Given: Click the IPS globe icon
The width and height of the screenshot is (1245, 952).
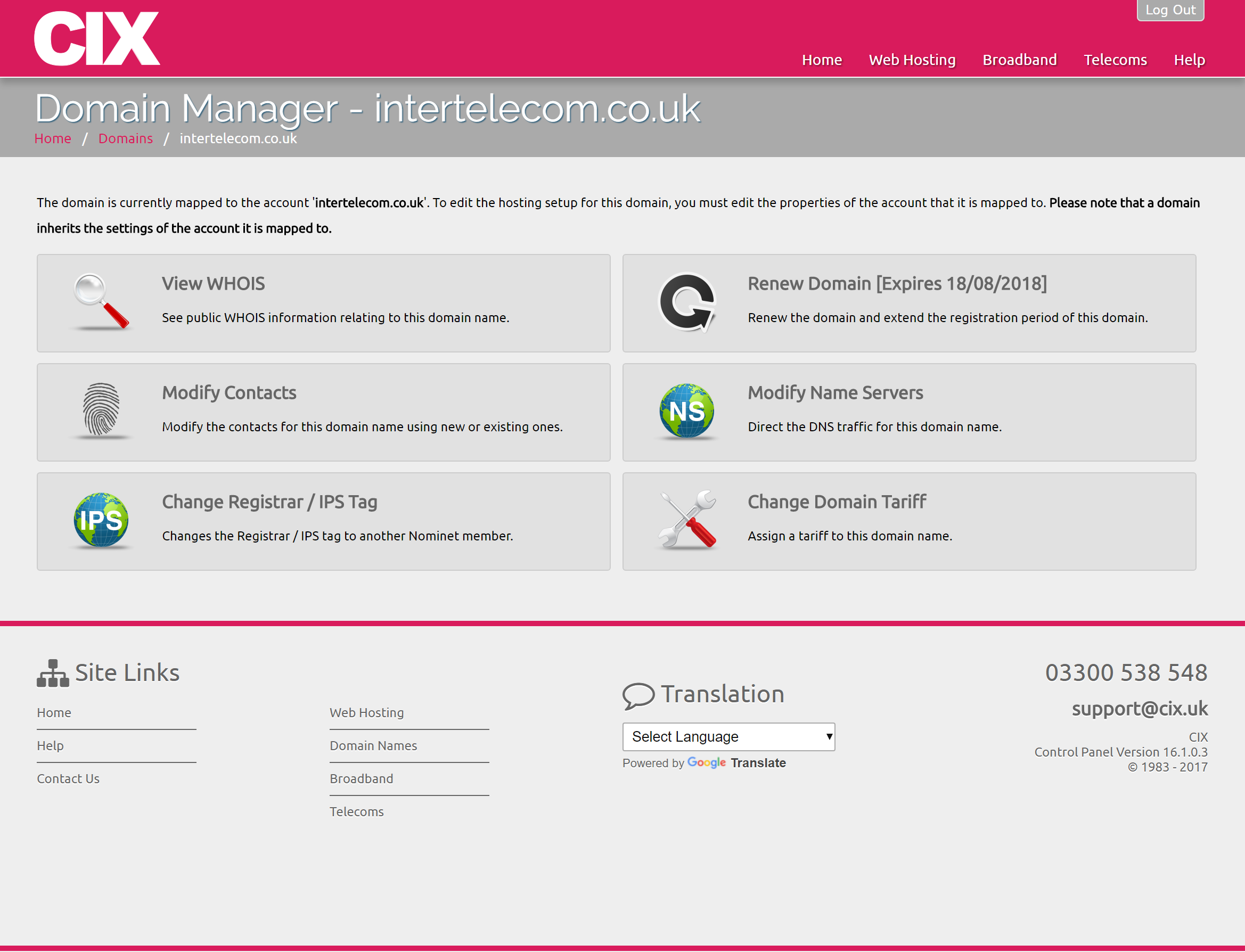Looking at the screenshot, I should 101,520.
